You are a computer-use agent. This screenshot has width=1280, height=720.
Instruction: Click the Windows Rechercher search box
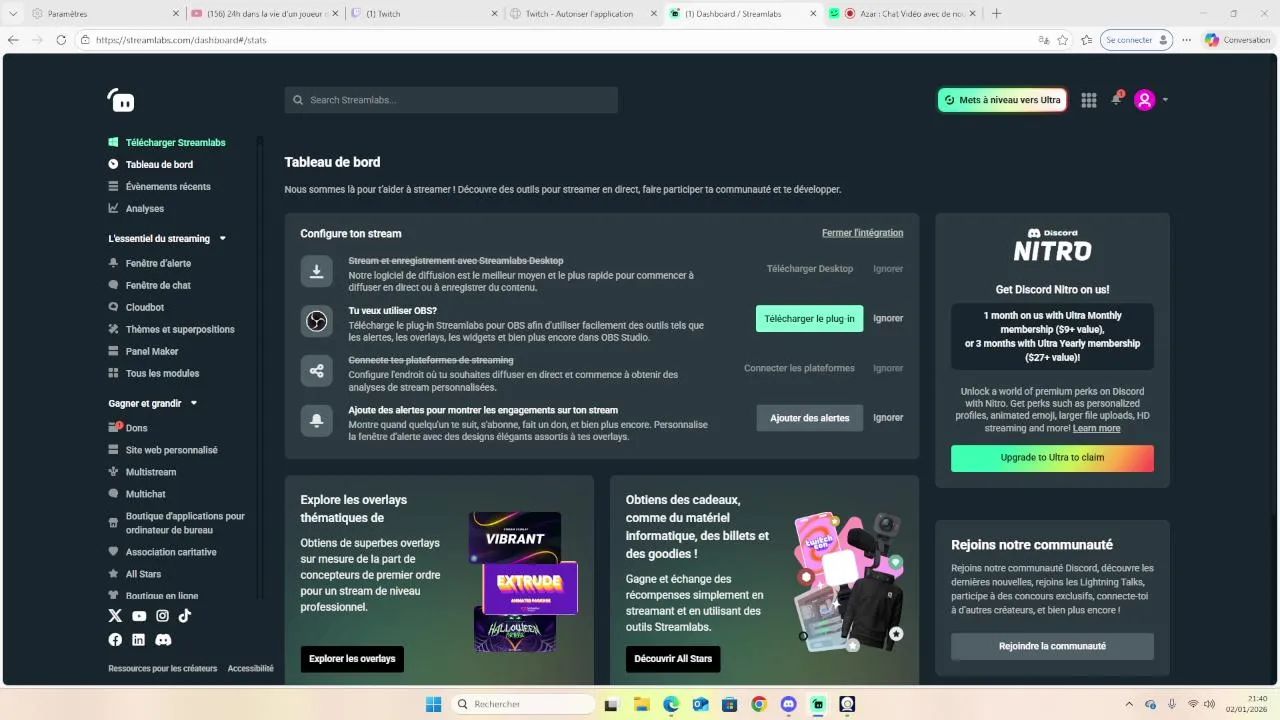(x=522, y=704)
